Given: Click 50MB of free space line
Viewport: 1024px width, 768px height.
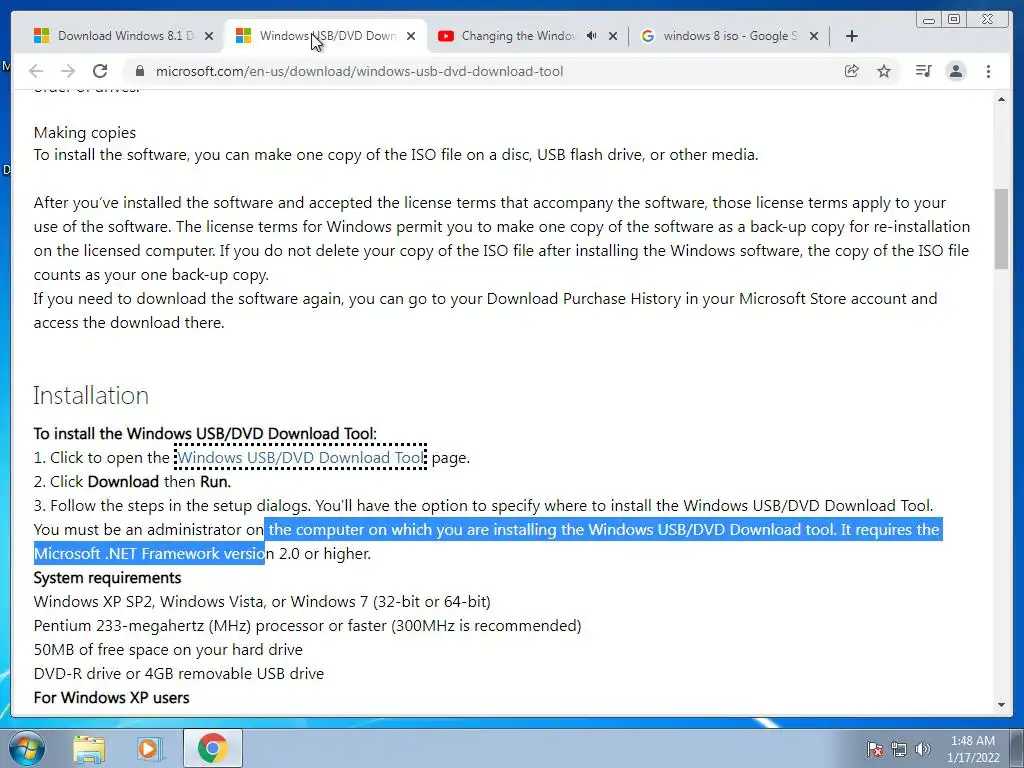Looking at the screenshot, I should [x=168, y=650].
